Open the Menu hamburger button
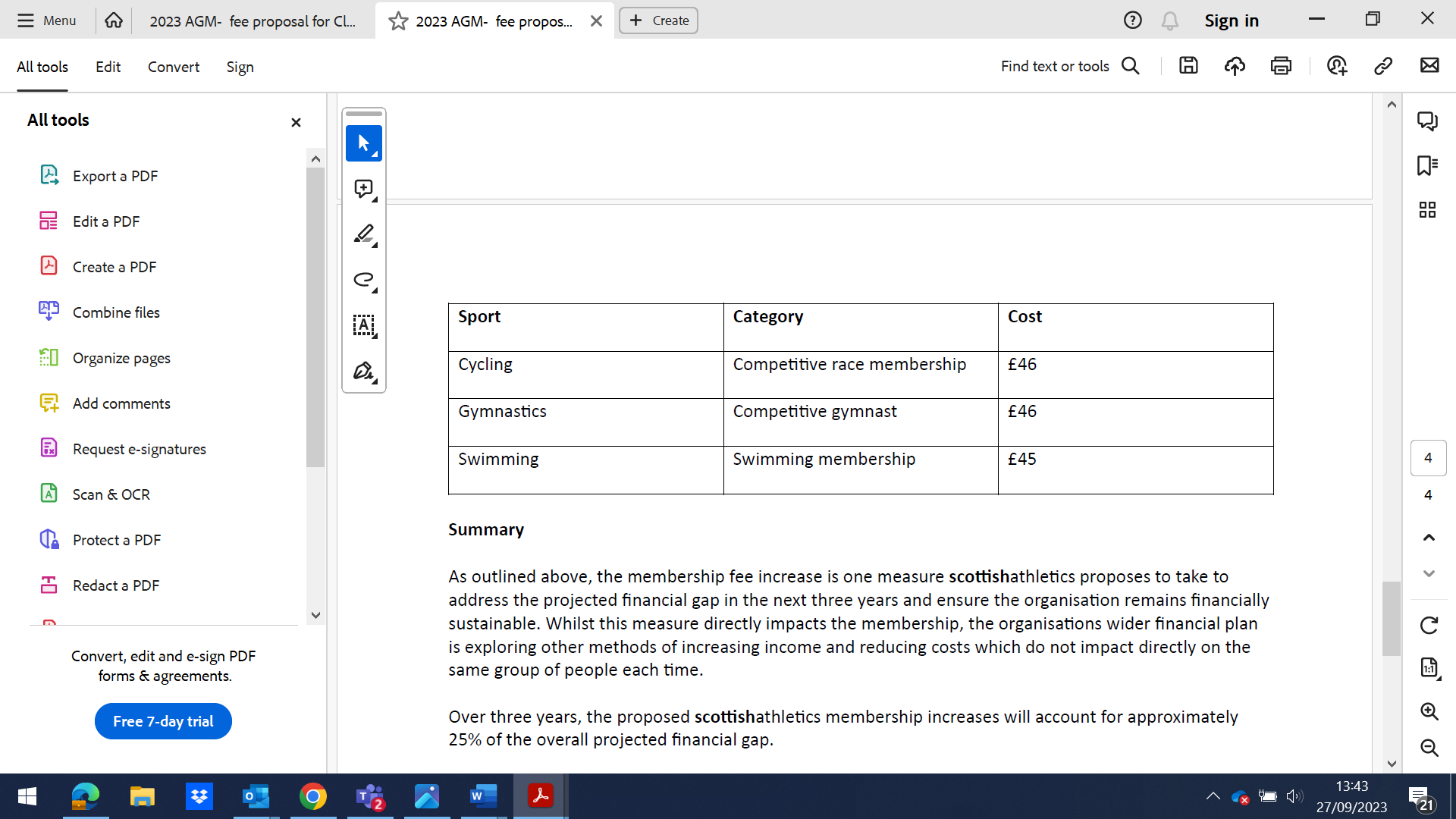Viewport: 1456px width, 819px height. 46,20
